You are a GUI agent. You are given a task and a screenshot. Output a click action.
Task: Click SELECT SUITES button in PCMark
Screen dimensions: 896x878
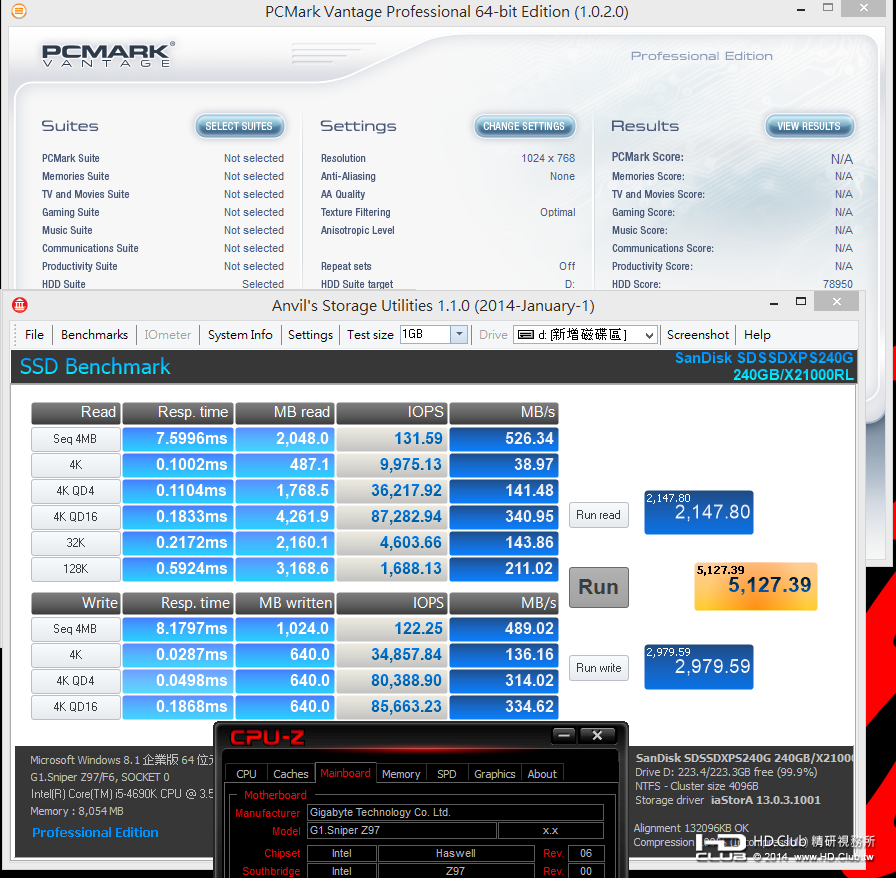[x=239, y=126]
